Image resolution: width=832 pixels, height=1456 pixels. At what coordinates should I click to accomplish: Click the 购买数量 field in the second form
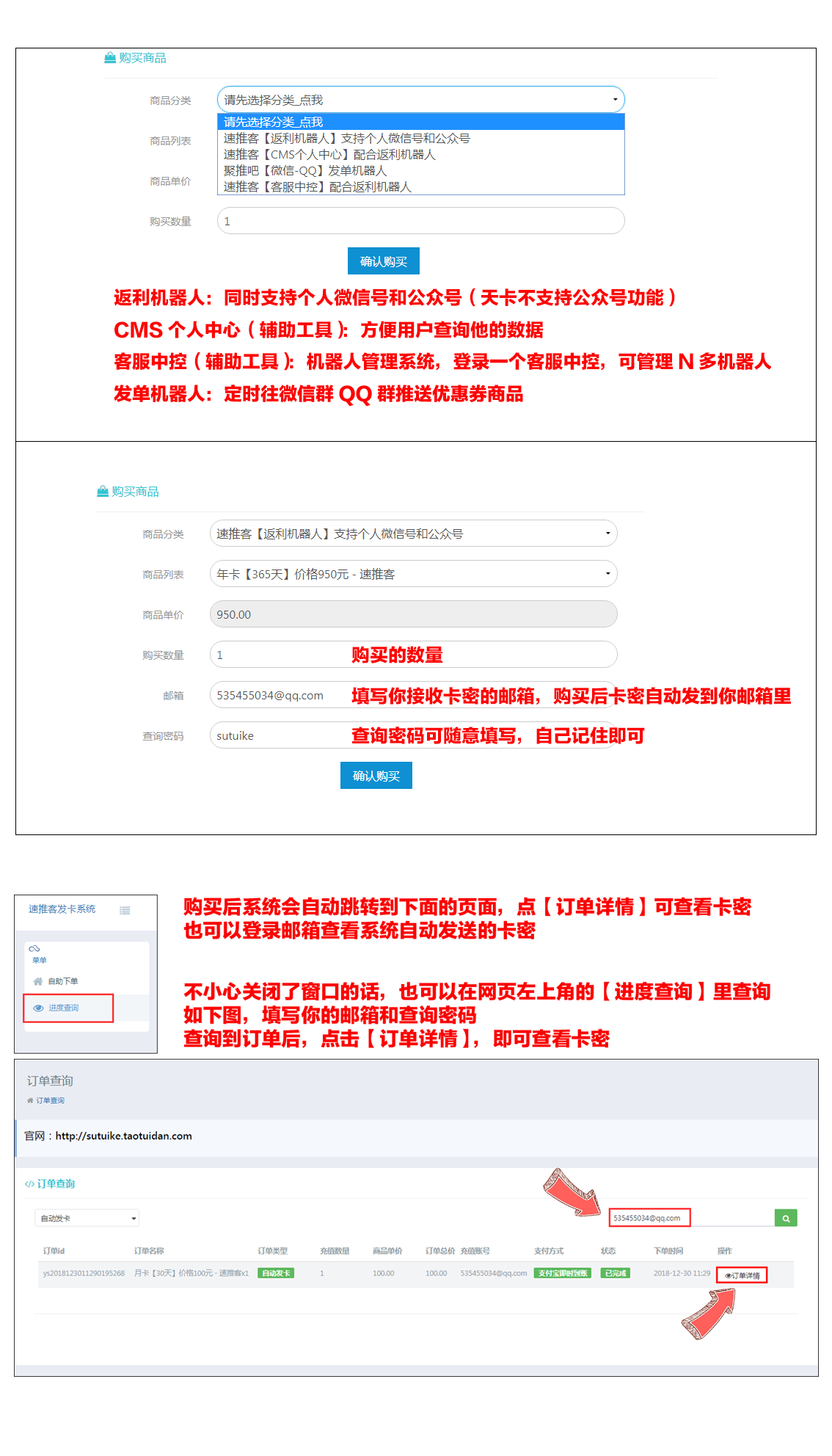(x=413, y=655)
